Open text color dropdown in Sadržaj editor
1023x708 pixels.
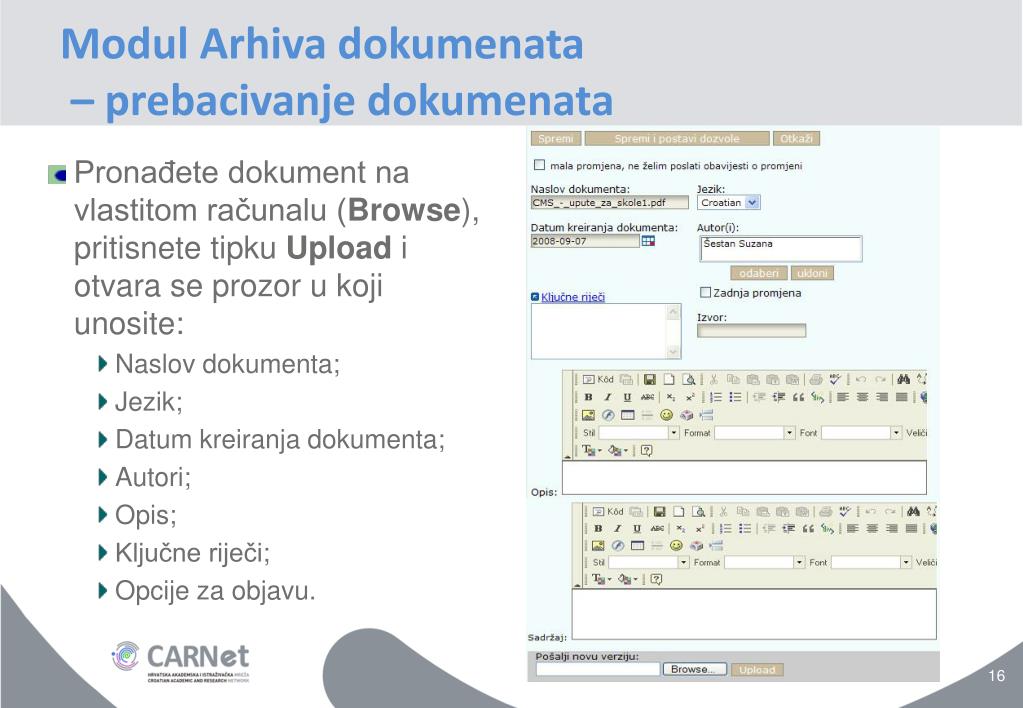click(x=601, y=579)
